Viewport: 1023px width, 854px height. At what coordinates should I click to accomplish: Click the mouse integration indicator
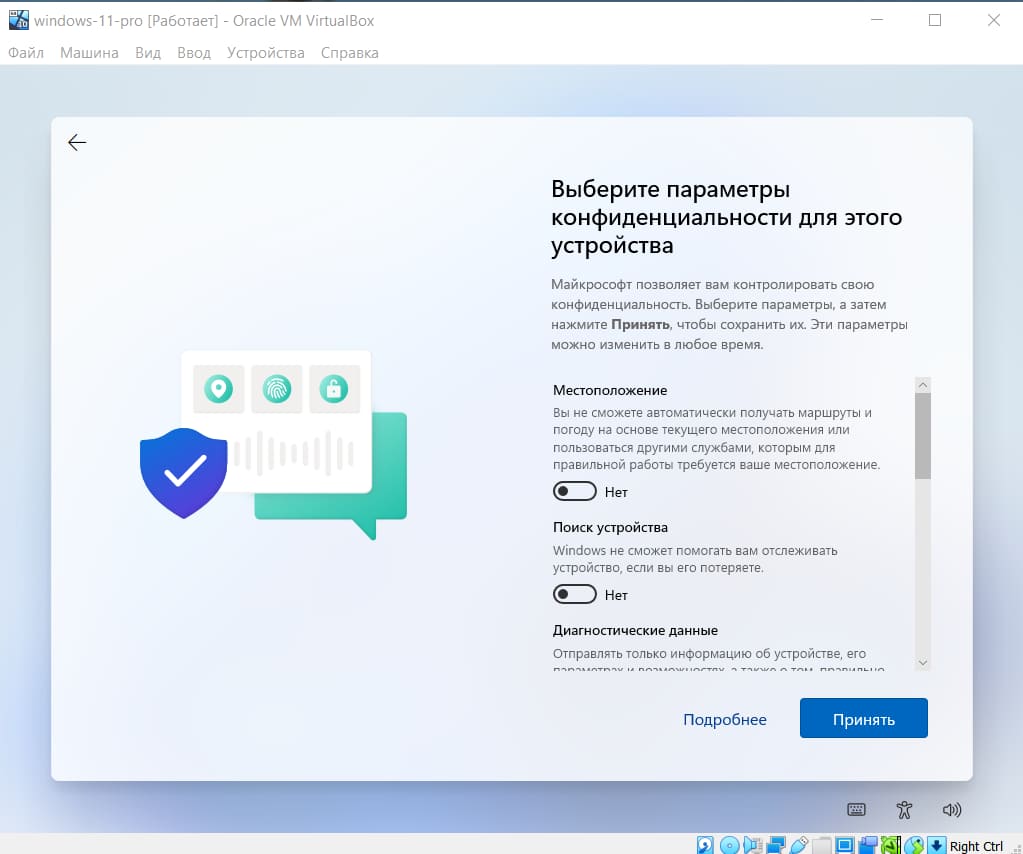click(914, 846)
